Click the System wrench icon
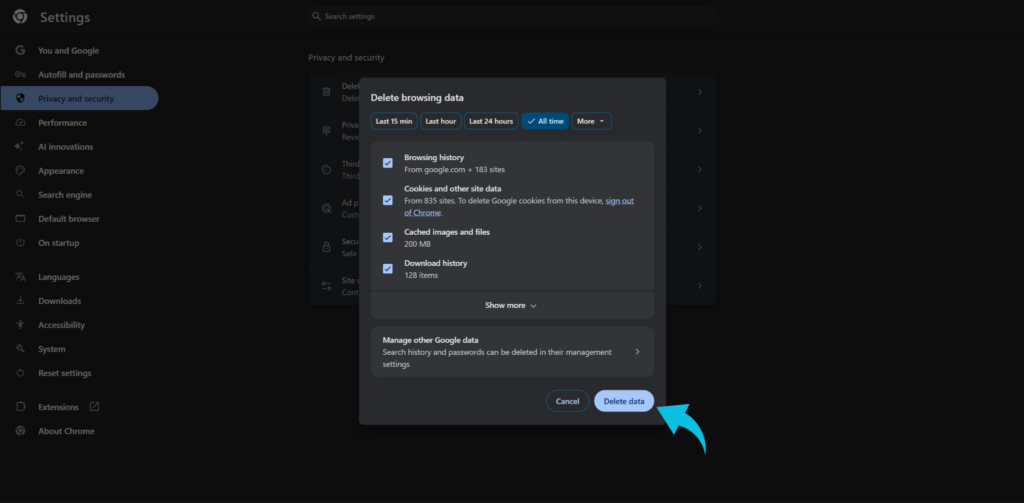 point(20,349)
